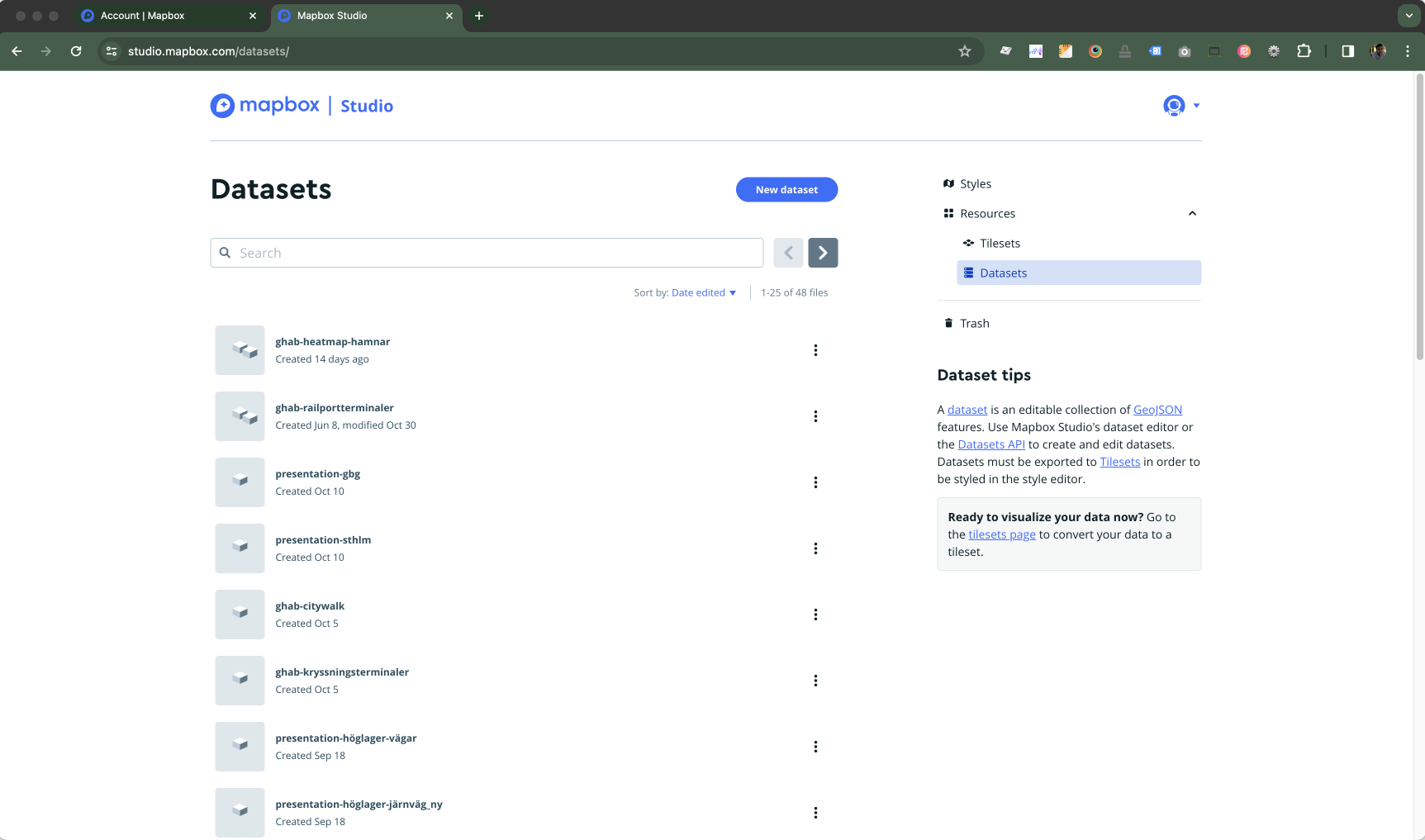Open Tilesets in the sidebar menu
This screenshot has height=840, width=1425.
[1000, 243]
